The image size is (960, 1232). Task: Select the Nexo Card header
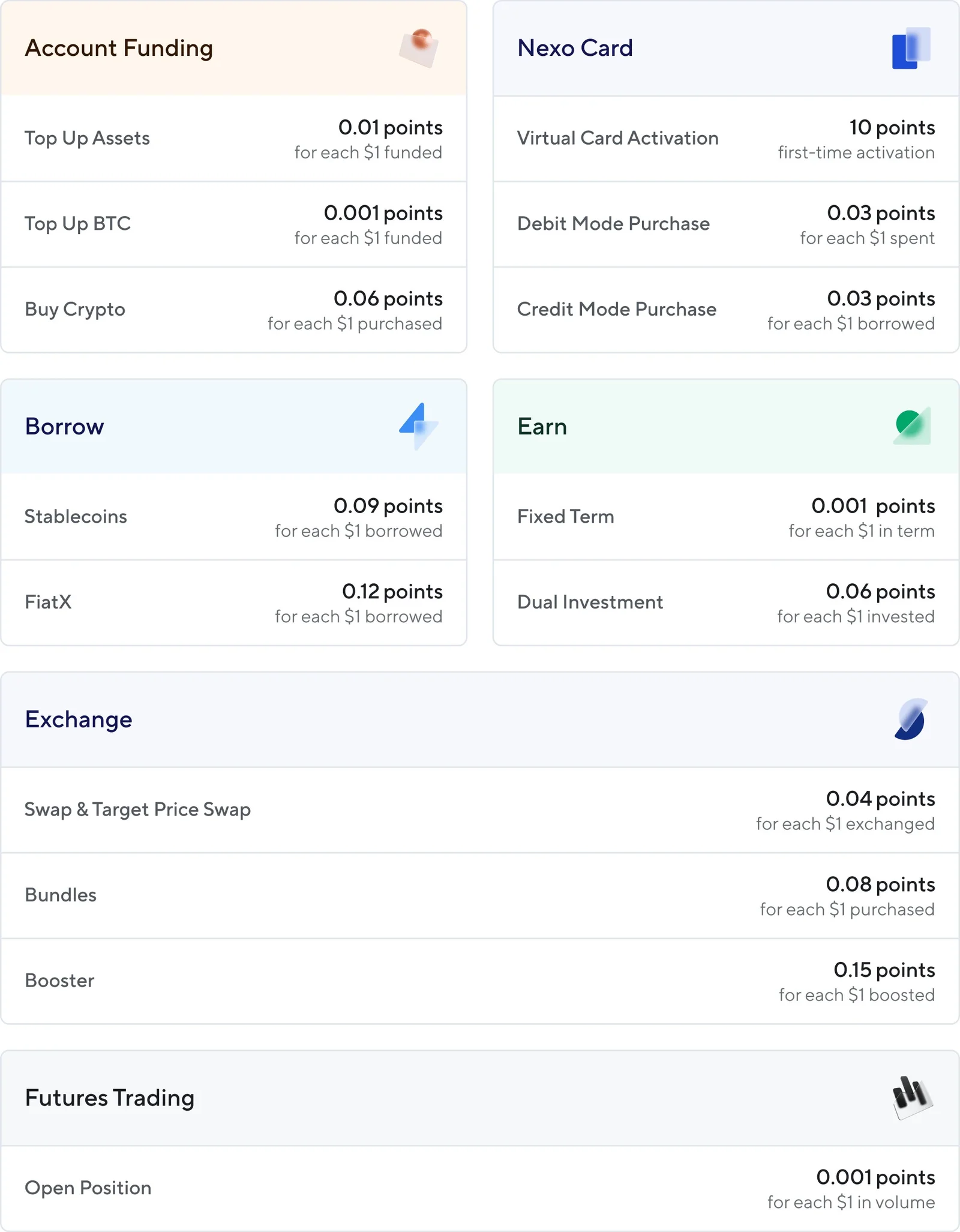point(726,48)
